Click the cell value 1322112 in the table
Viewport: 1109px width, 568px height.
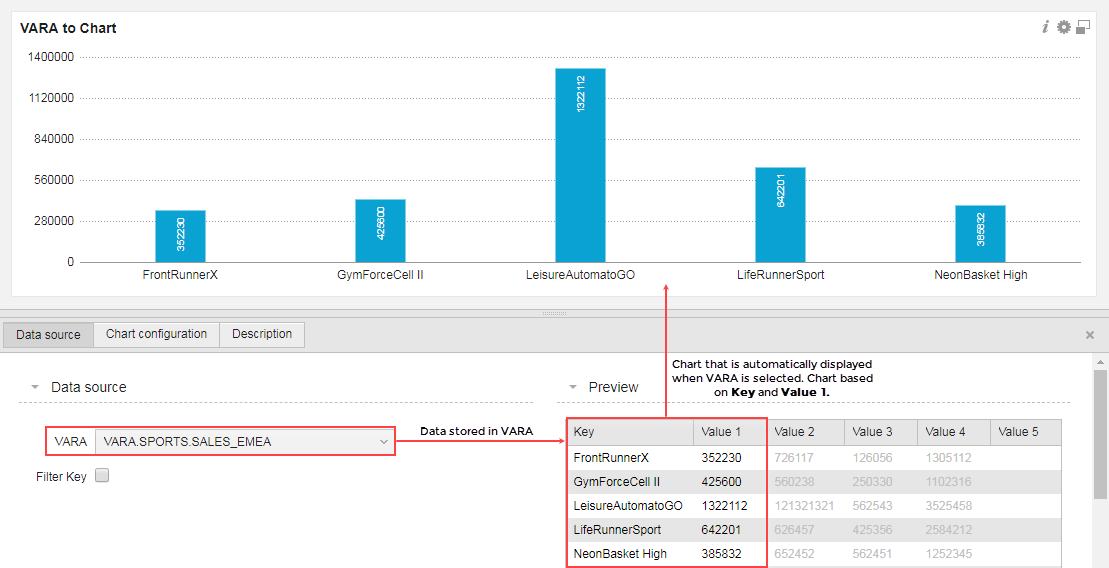click(724, 506)
